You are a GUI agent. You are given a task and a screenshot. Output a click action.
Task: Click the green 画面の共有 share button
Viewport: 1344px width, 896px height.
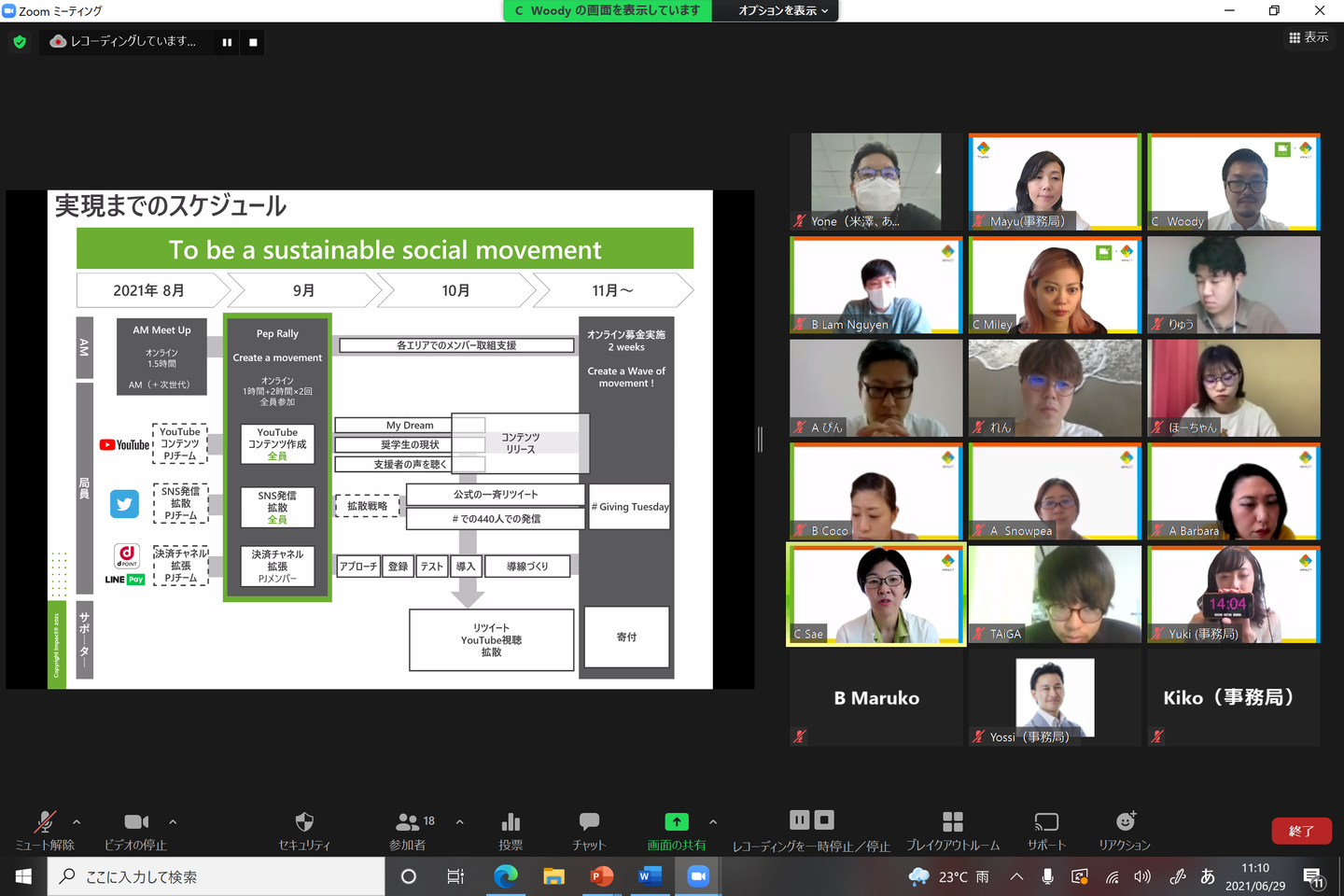point(677,830)
